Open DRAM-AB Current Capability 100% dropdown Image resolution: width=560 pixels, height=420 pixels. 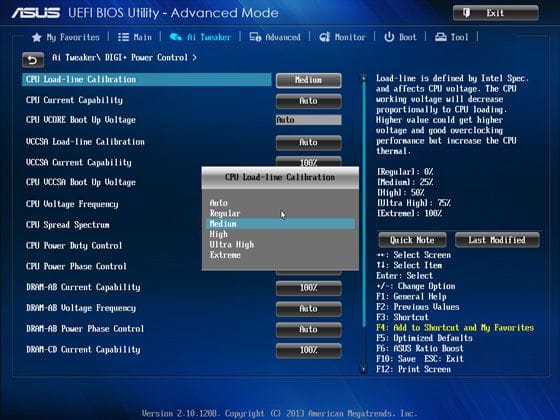pos(309,288)
